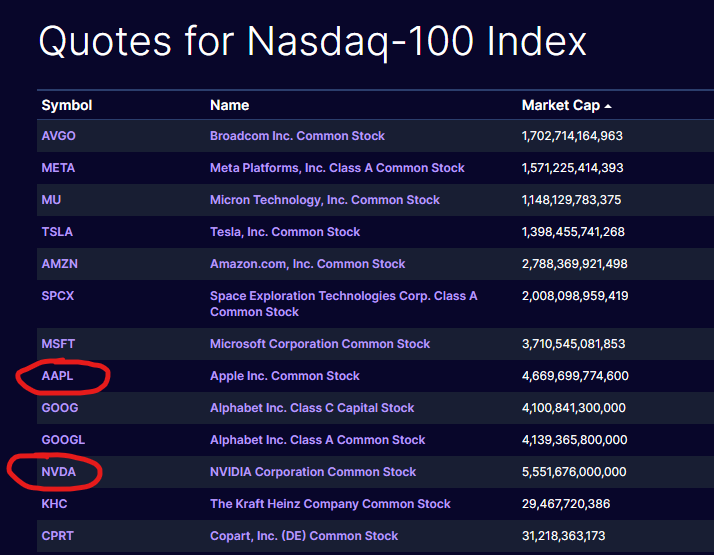Viewport: 714px width, 555px height.
Task: Select Microsoft market cap 3,710,545,081,853
Action: click(574, 344)
